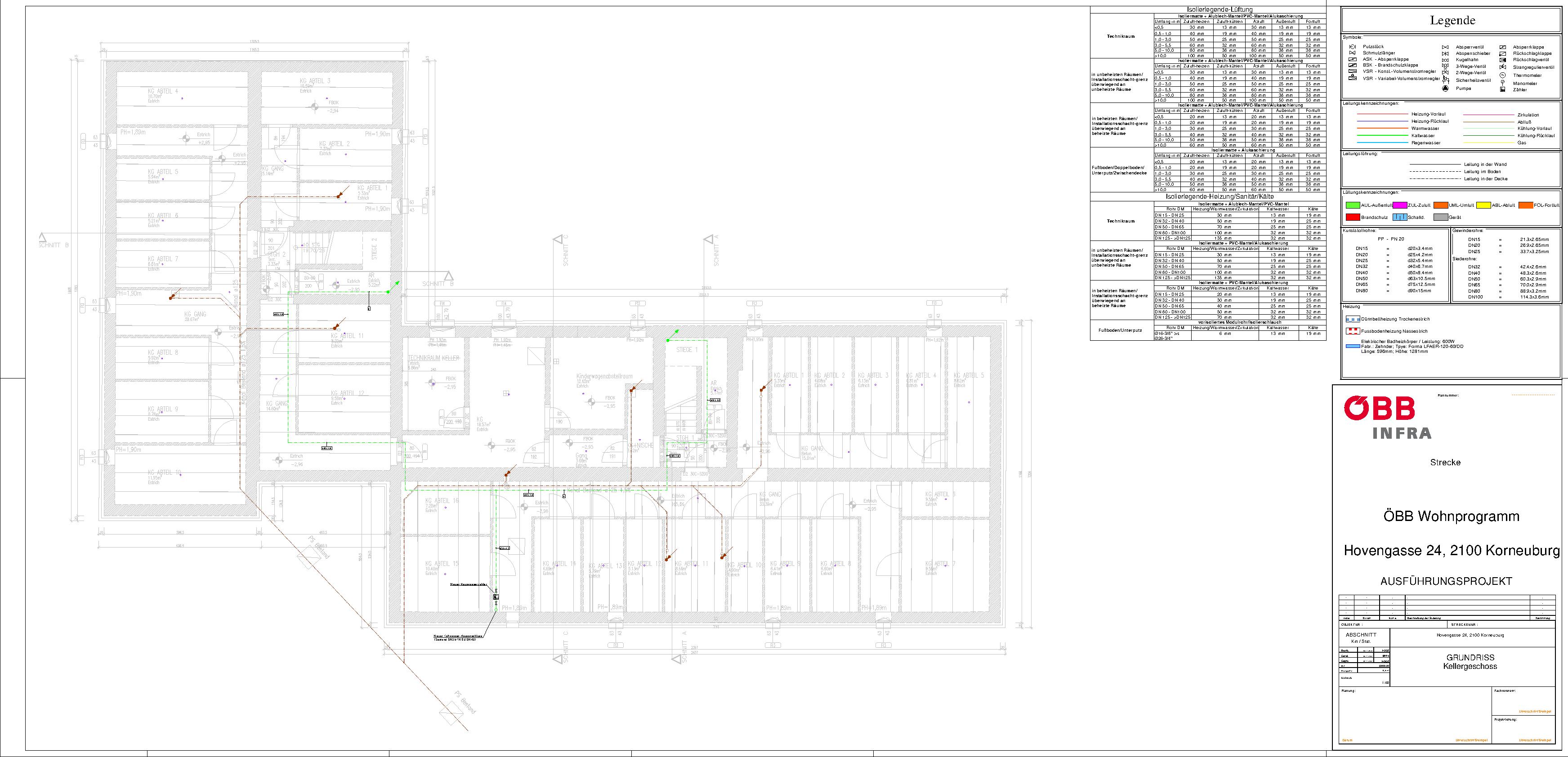This screenshot has height=757, width=1568.
Task: Click the Technikraum Keller room label
Action: click(433, 358)
